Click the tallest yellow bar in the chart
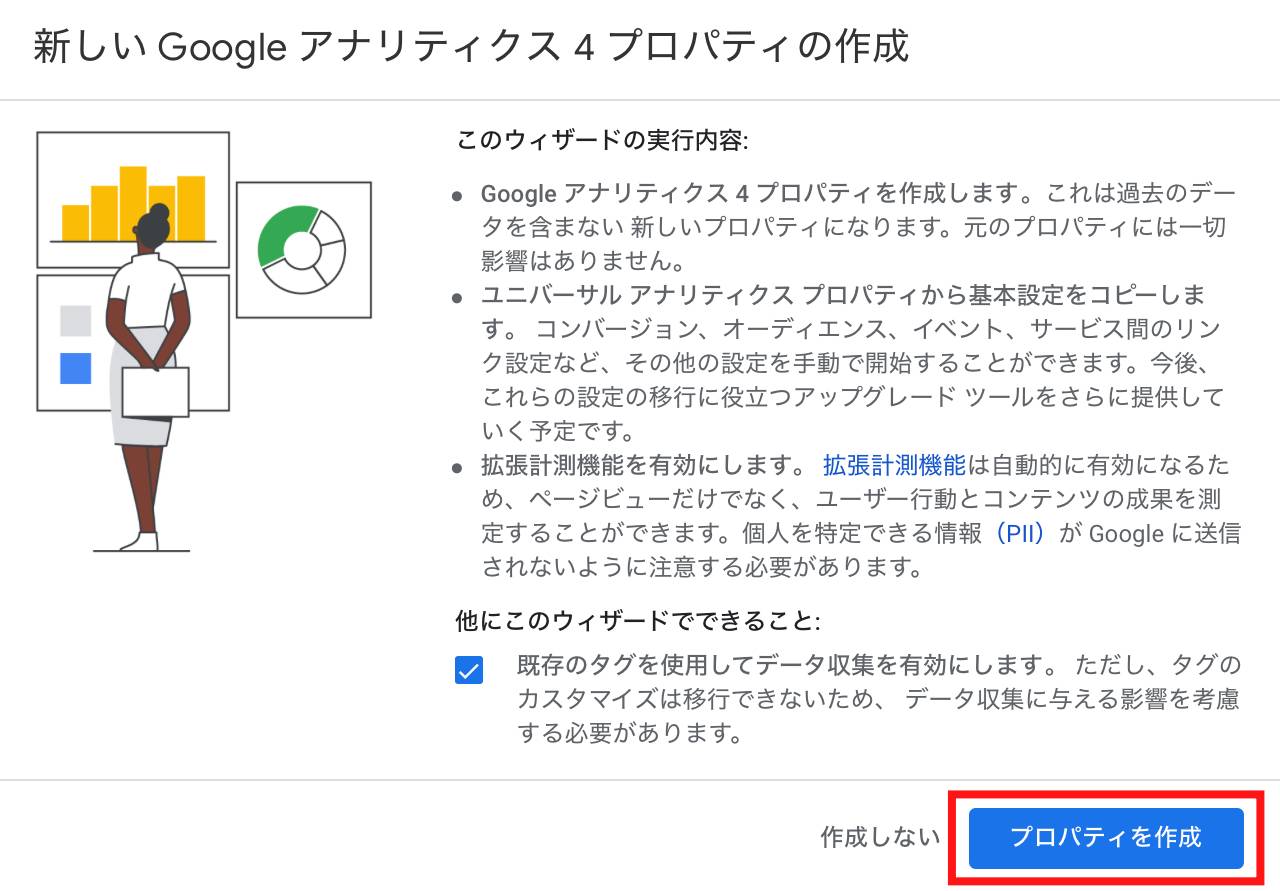The image size is (1280, 891). click(x=133, y=203)
